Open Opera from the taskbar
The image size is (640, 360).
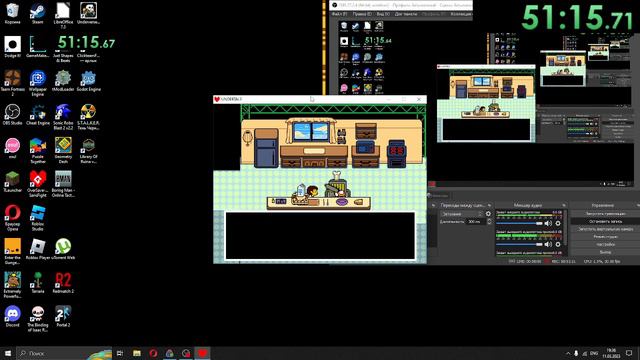pos(153,353)
